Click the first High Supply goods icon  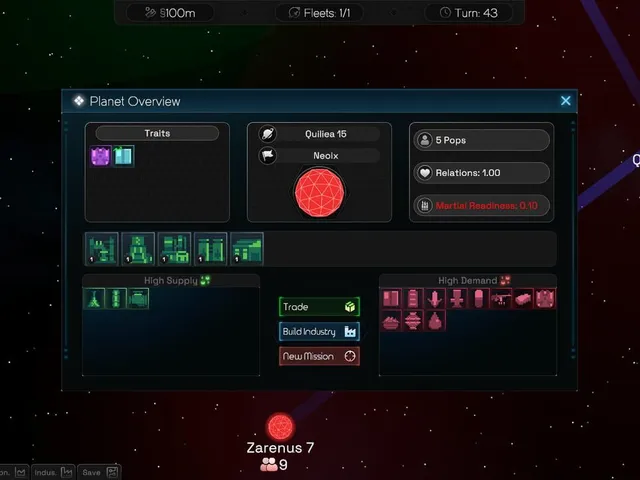94,298
